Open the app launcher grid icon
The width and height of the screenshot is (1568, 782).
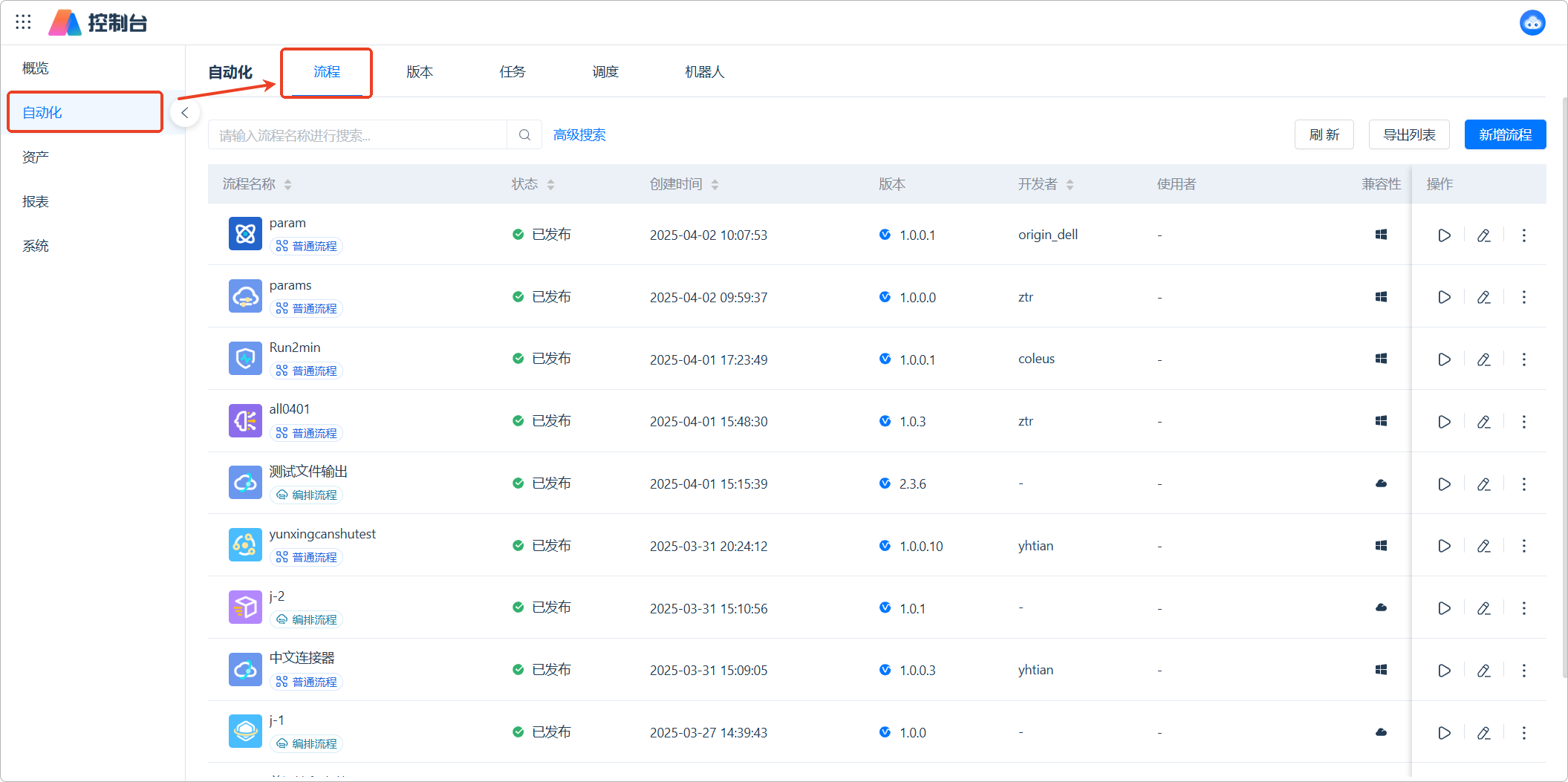pyautogui.click(x=23, y=22)
